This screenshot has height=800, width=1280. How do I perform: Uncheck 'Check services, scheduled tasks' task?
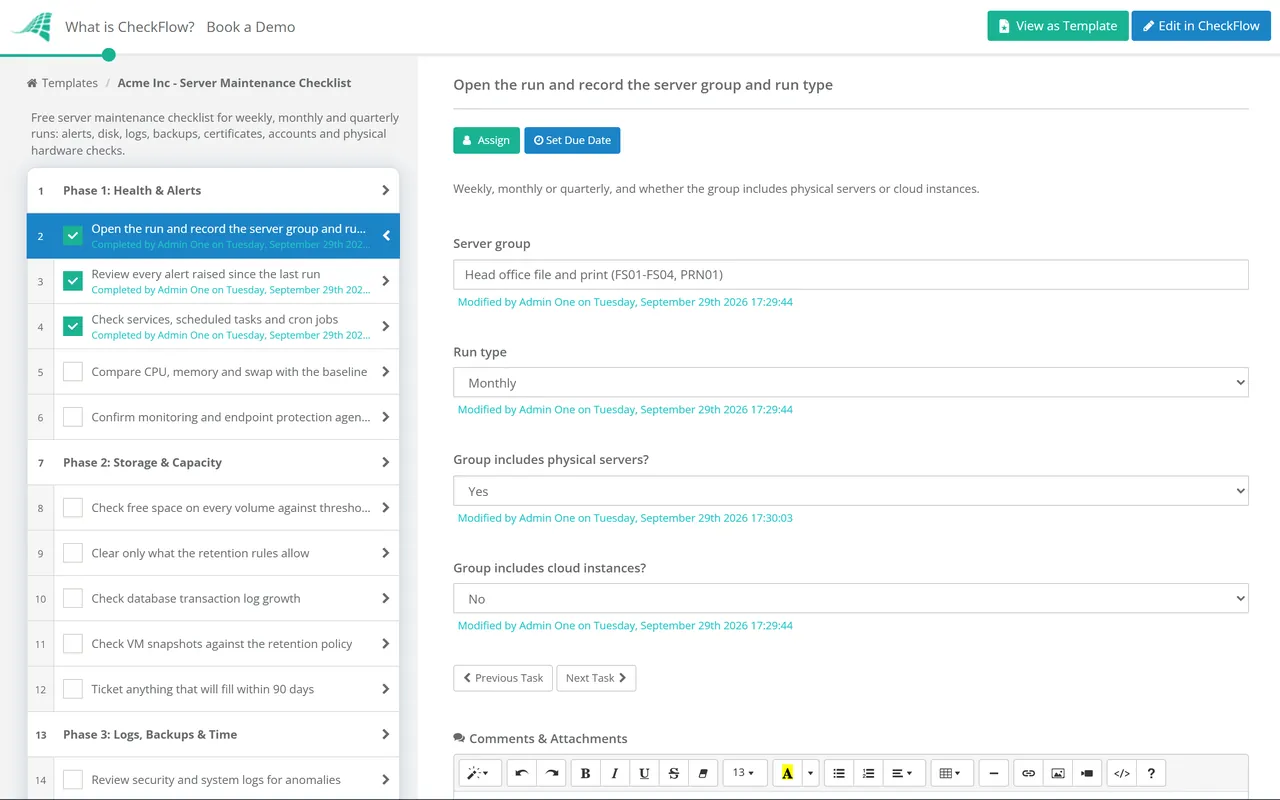(x=73, y=326)
